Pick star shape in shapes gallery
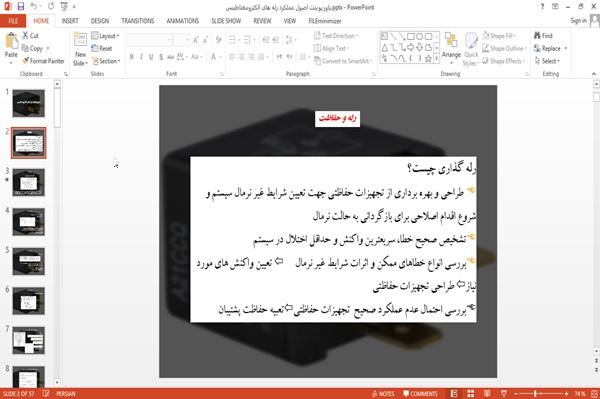This screenshot has height=399, width=600. point(428,59)
